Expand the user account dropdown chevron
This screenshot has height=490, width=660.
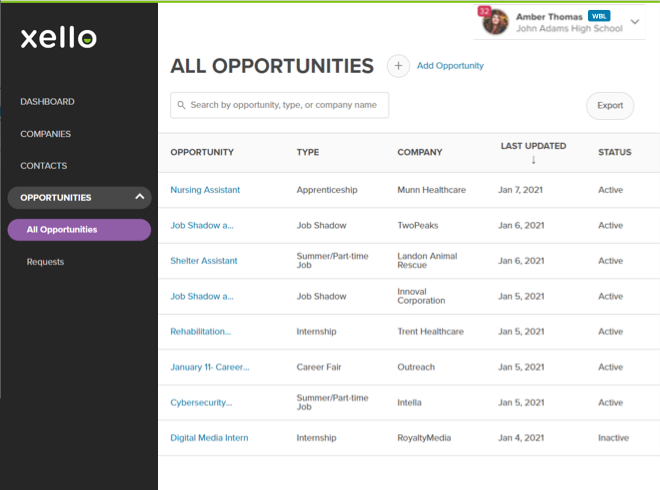[x=634, y=22]
